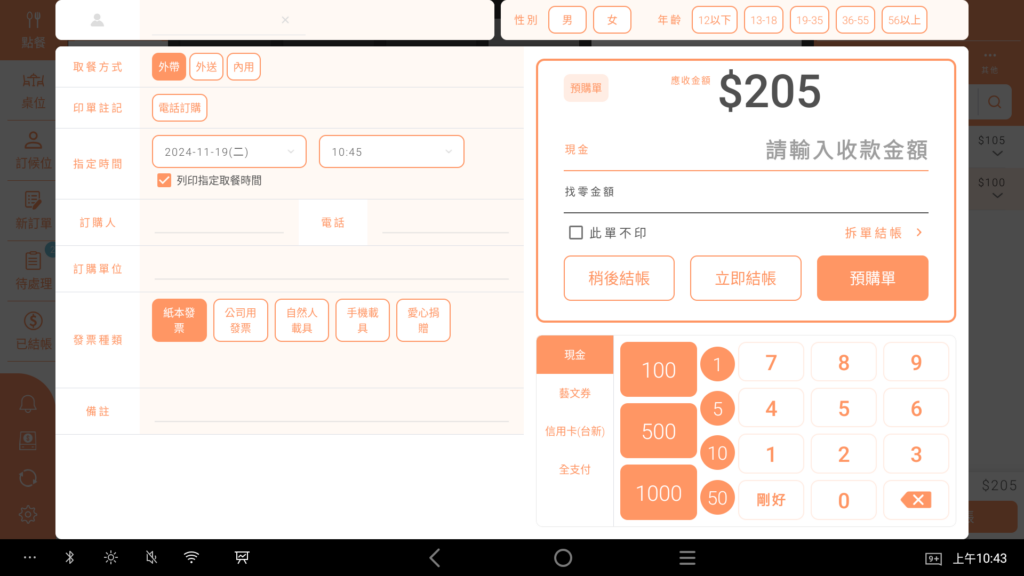
Task: Select 外送 as the pickup method
Action: pyautogui.click(x=206, y=67)
